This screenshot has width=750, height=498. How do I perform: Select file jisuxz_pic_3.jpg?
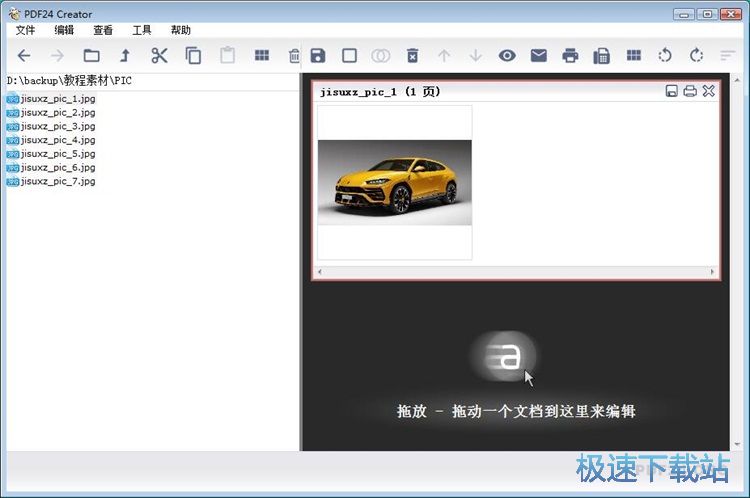(x=51, y=127)
